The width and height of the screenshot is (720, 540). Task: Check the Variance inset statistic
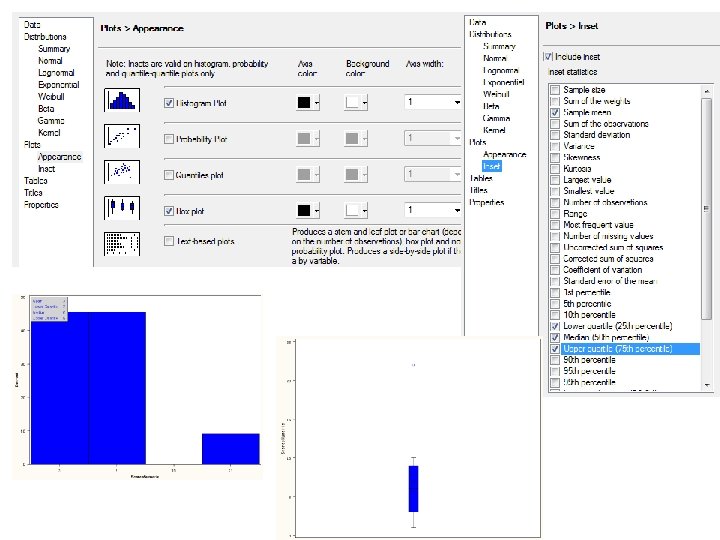point(555,146)
